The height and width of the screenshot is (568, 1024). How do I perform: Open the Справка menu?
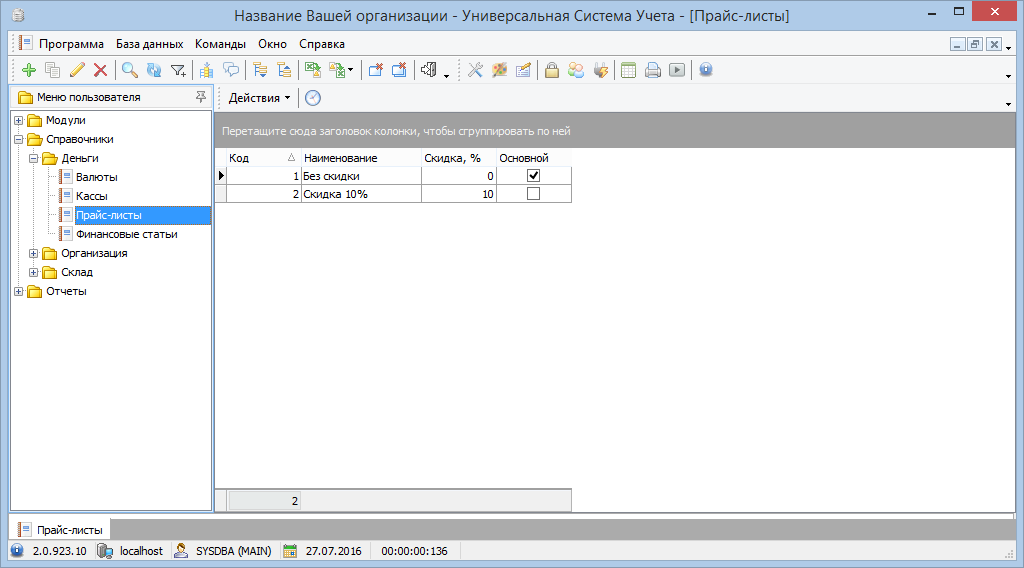[322, 44]
